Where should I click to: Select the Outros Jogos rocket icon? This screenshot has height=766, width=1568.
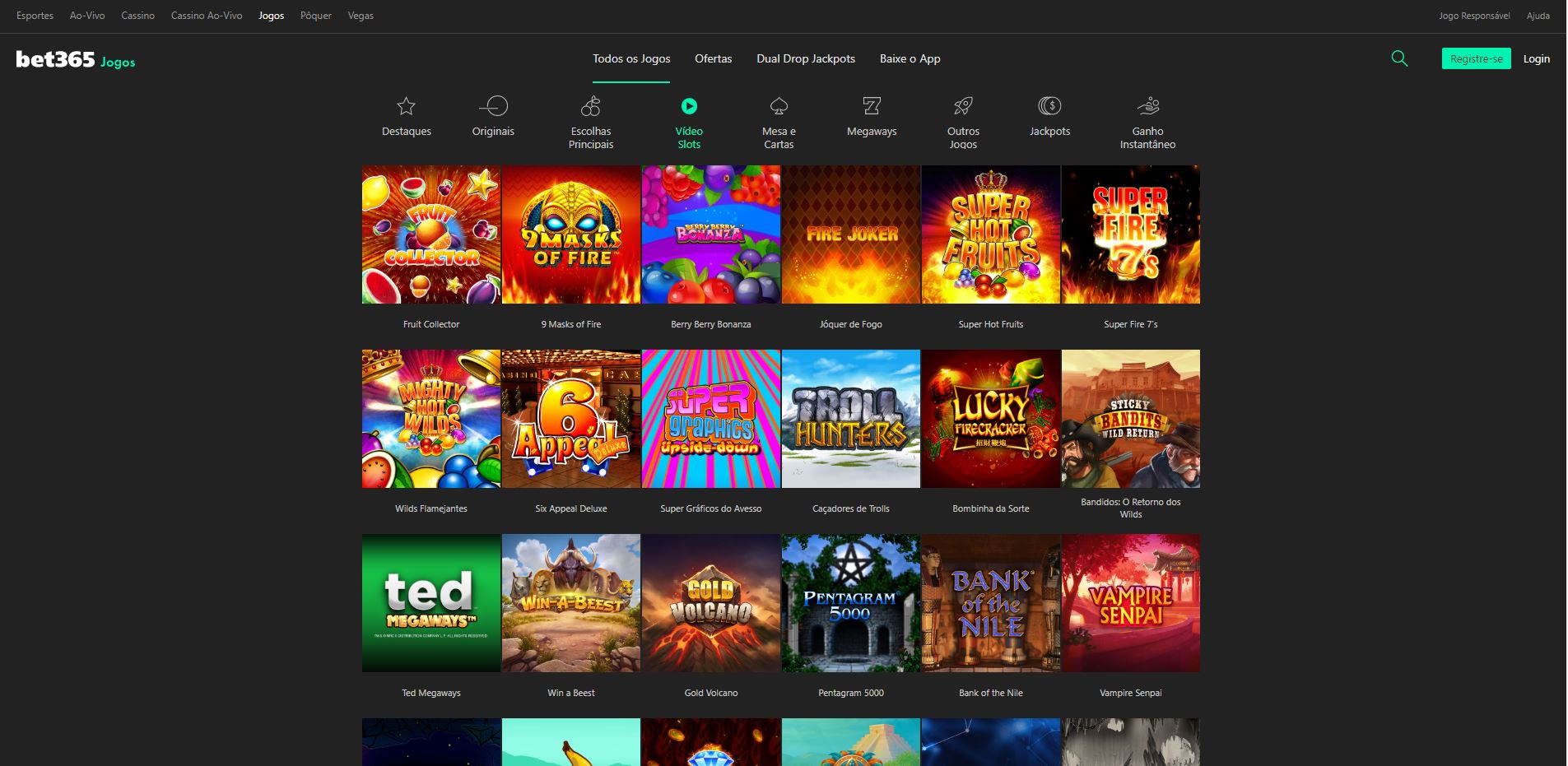pos(963,106)
